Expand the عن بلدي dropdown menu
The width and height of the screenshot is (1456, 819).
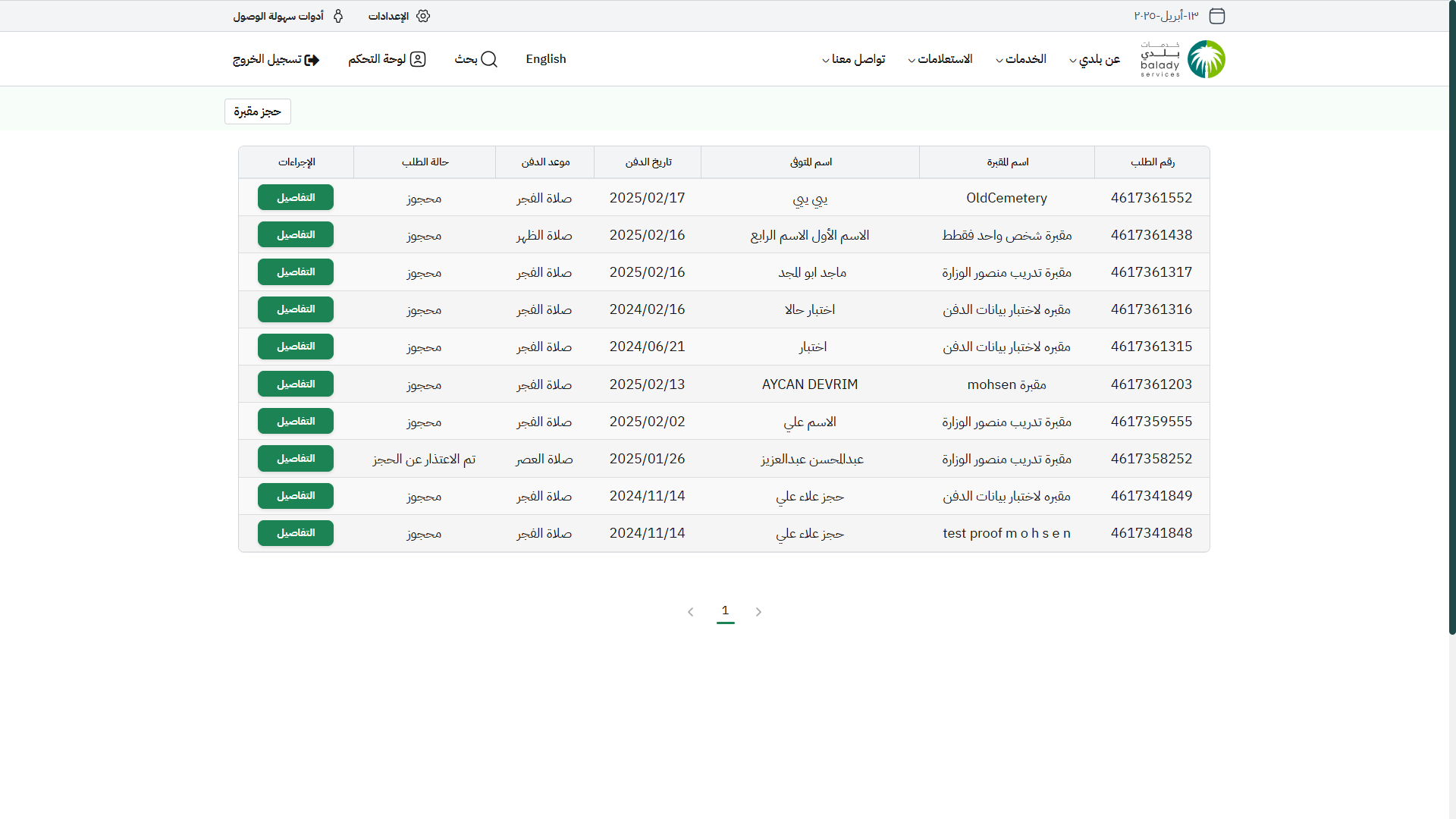tap(1094, 59)
